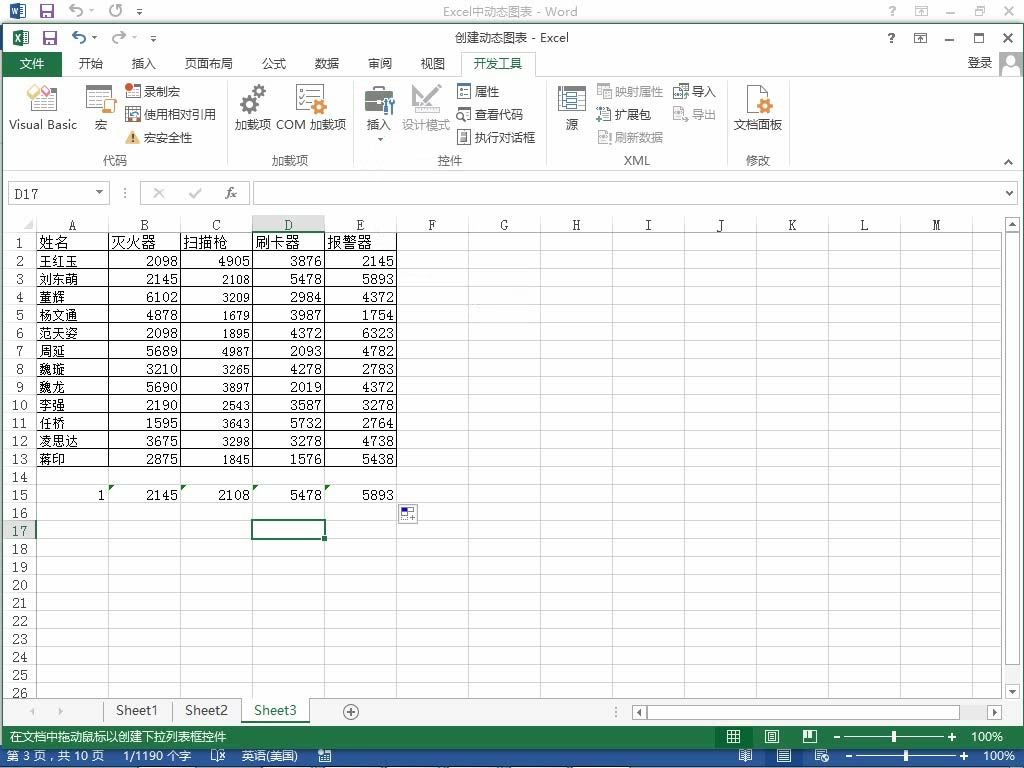1024x768 pixels.
Task: Click View Code (查看代码)
Action: pos(490,114)
